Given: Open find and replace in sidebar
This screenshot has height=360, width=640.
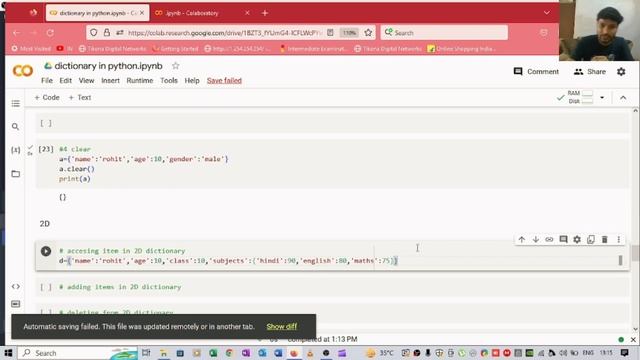Looking at the screenshot, I should pos(16,127).
